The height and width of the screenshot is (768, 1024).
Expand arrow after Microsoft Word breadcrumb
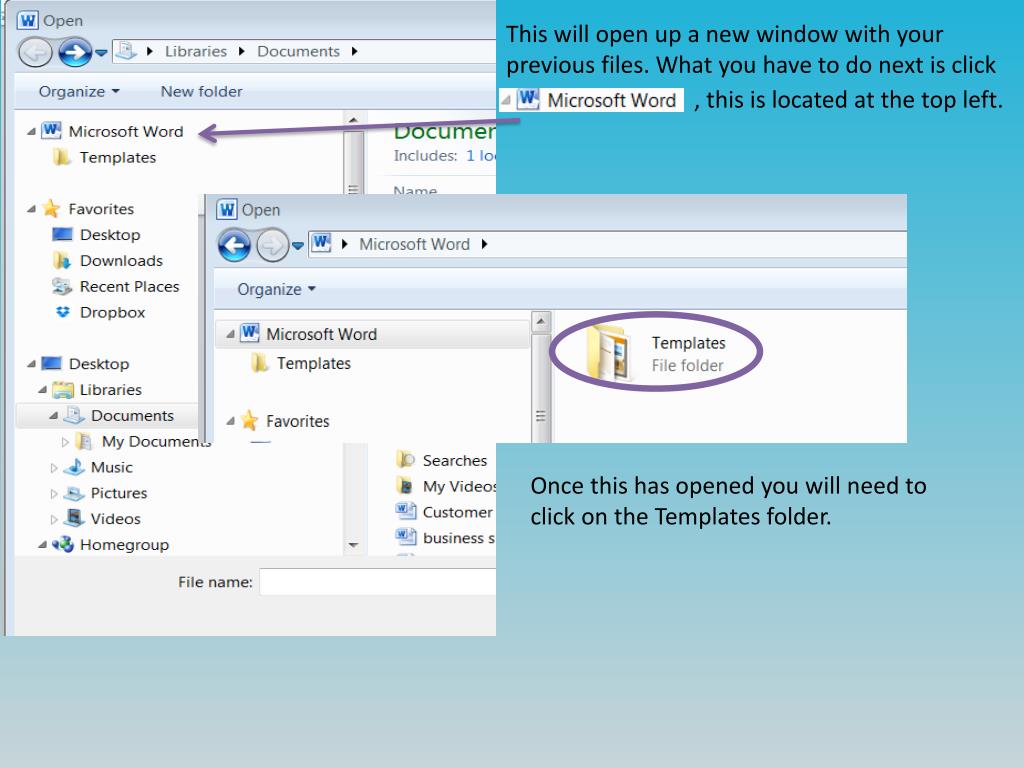point(484,244)
